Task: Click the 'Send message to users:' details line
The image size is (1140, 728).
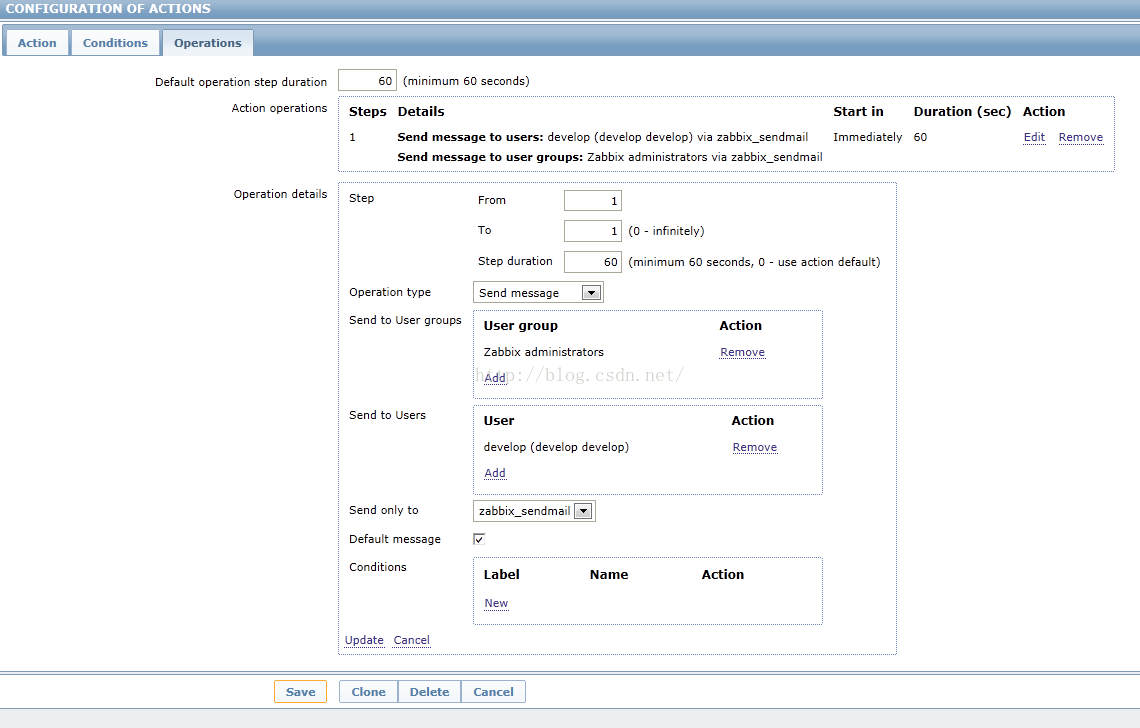Action: (x=603, y=137)
